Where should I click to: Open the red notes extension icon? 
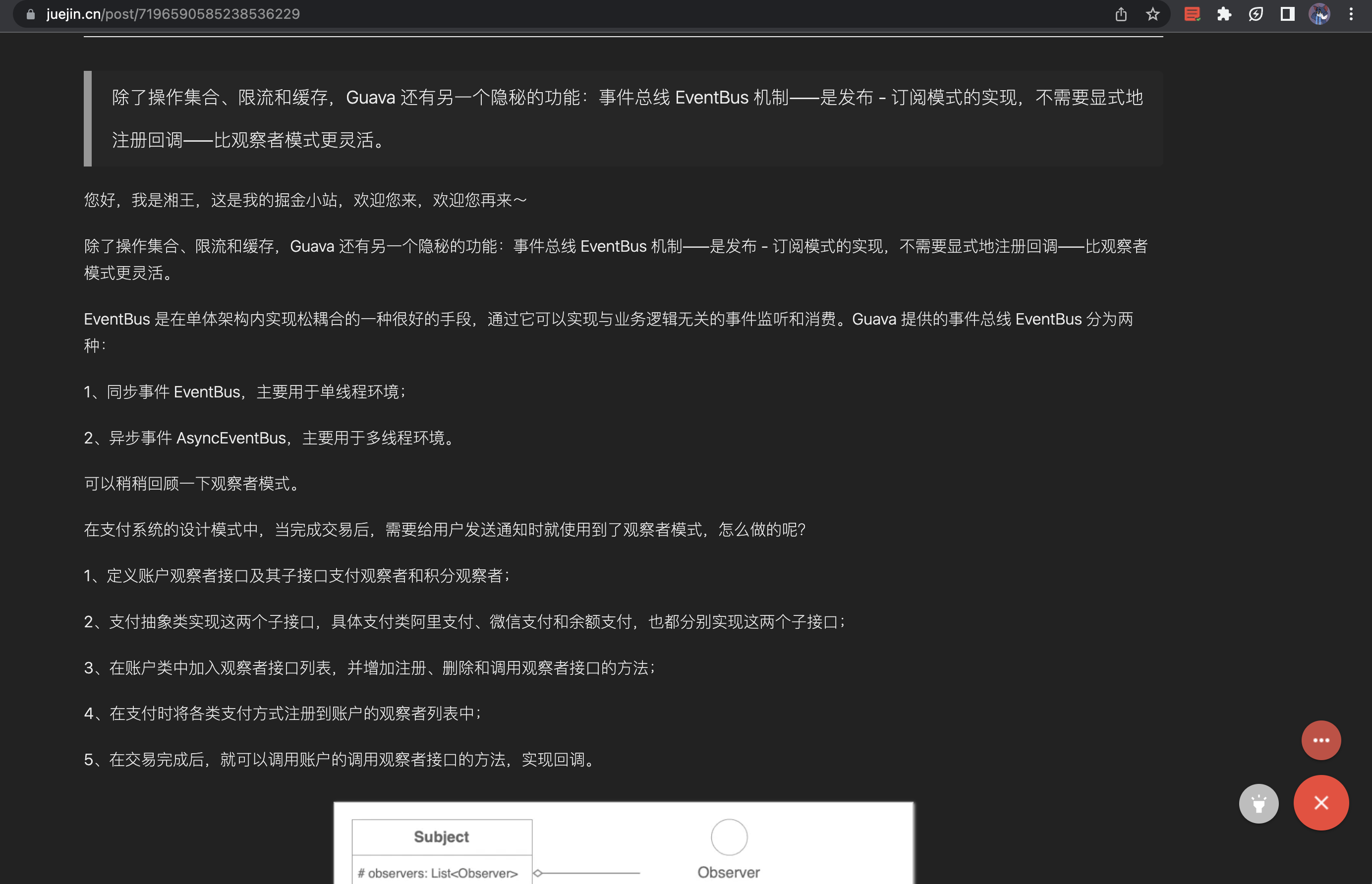pyautogui.click(x=1191, y=14)
